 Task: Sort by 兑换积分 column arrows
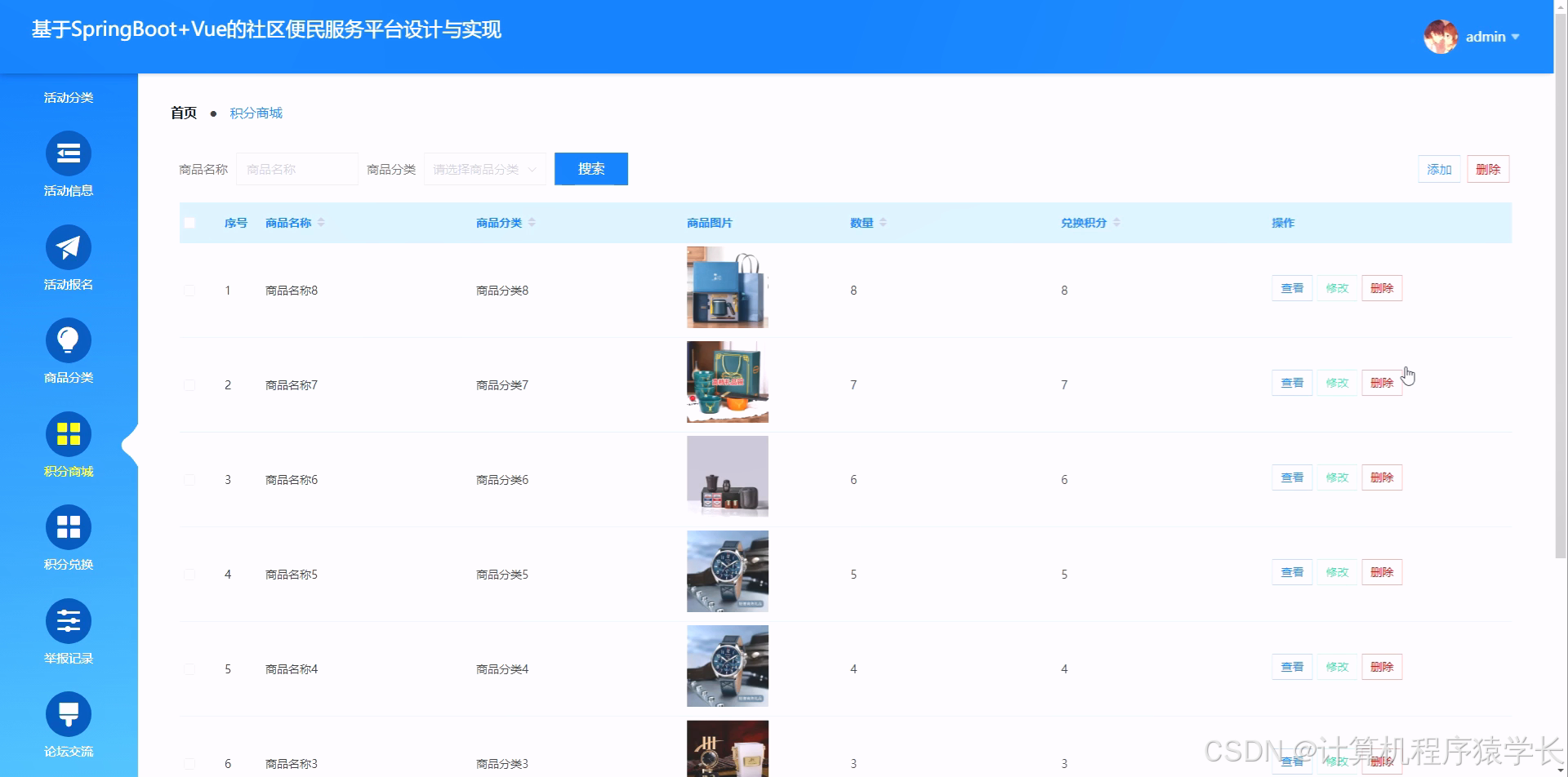click(x=1116, y=223)
